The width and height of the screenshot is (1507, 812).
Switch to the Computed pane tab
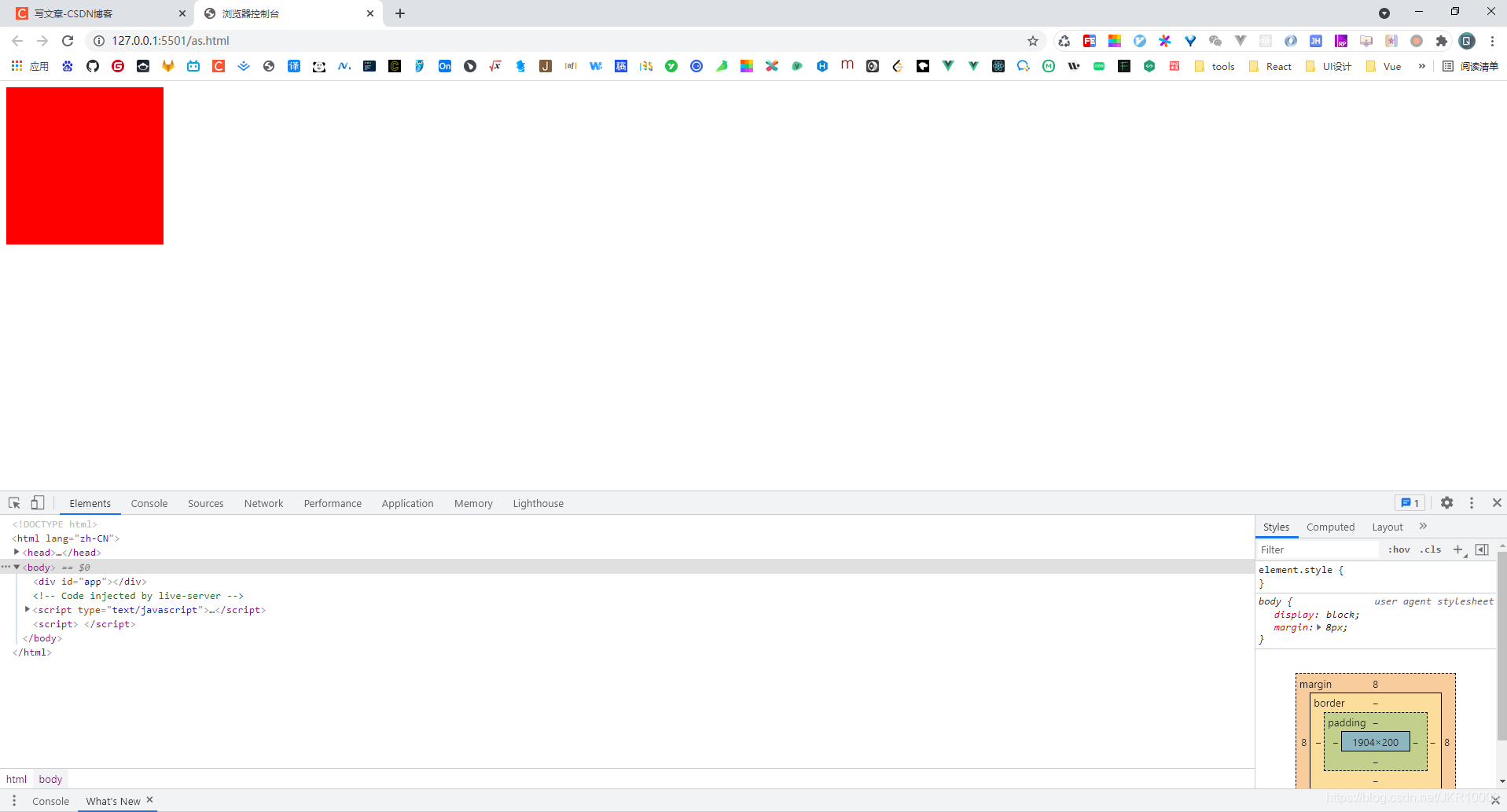click(x=1331, y=527)
